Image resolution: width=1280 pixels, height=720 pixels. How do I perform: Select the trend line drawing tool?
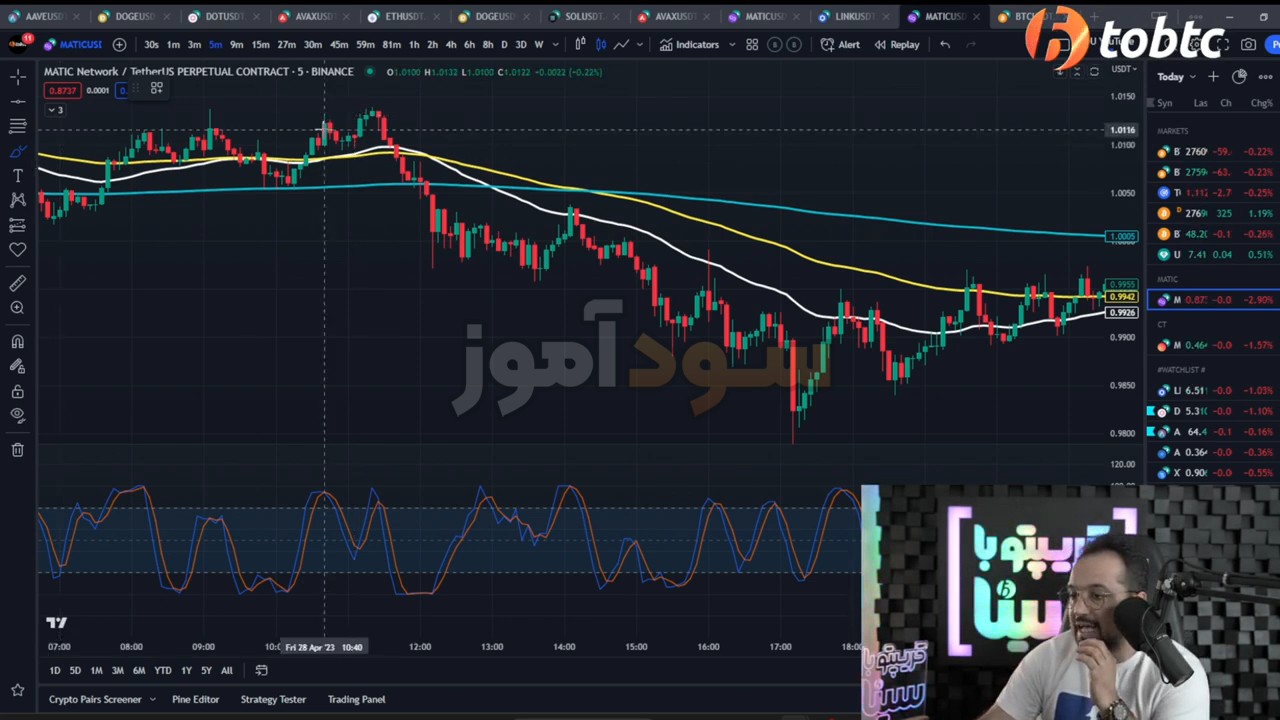click(x=18, y=101)
